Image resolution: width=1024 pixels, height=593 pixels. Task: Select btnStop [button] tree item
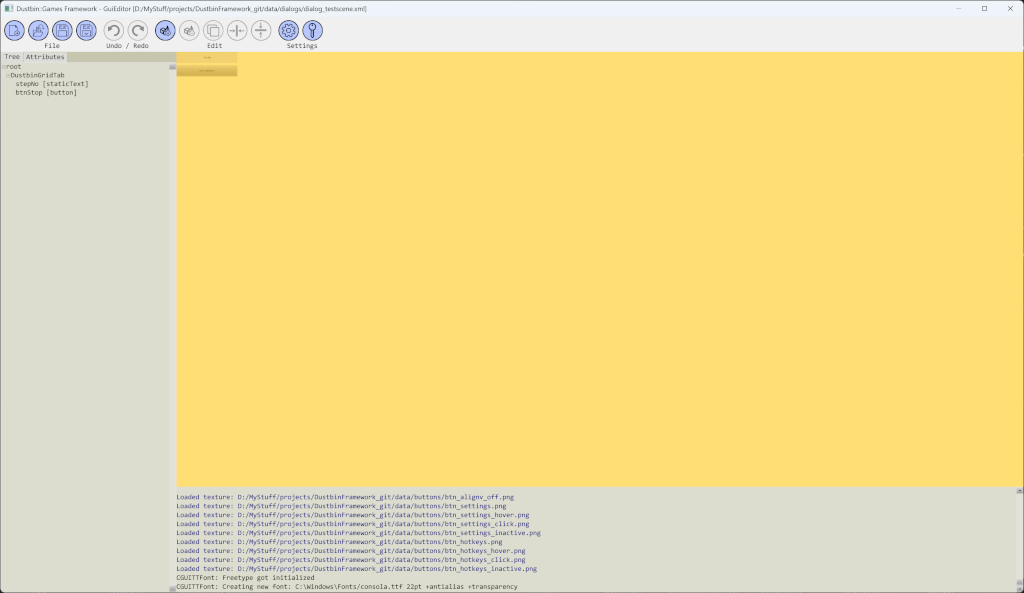[46, 93]
